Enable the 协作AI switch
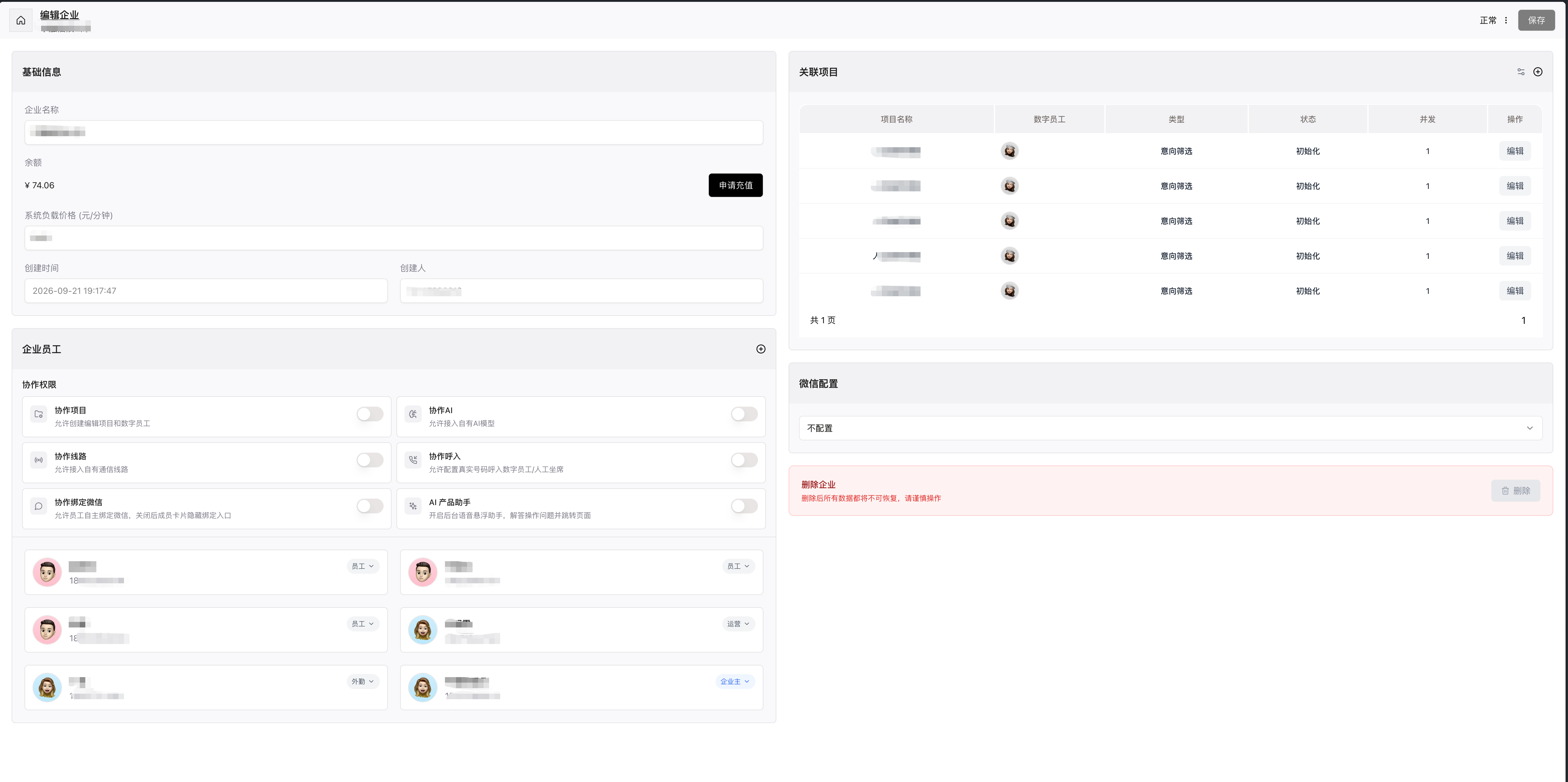The image size is (1568, 782). (x=744, y=414)
